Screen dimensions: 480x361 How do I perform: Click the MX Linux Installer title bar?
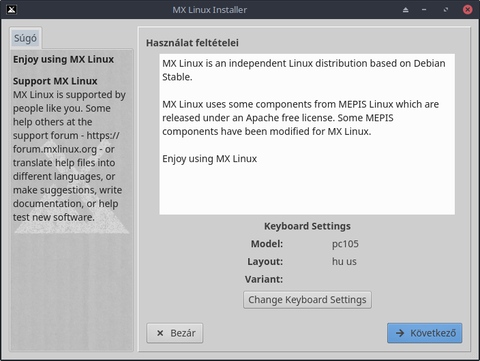[x=210, y=10]
